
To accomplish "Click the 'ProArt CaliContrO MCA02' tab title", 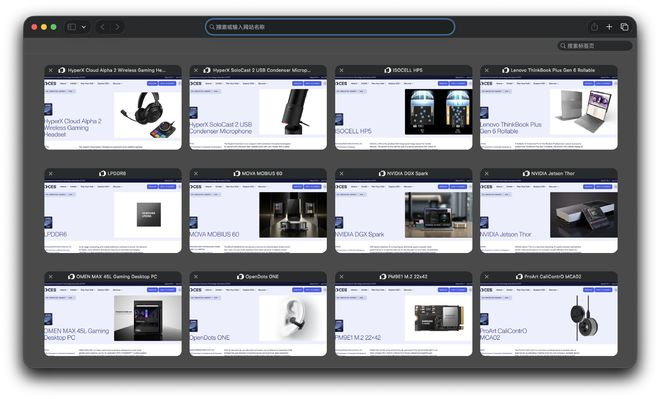I will tap(553, 277).
